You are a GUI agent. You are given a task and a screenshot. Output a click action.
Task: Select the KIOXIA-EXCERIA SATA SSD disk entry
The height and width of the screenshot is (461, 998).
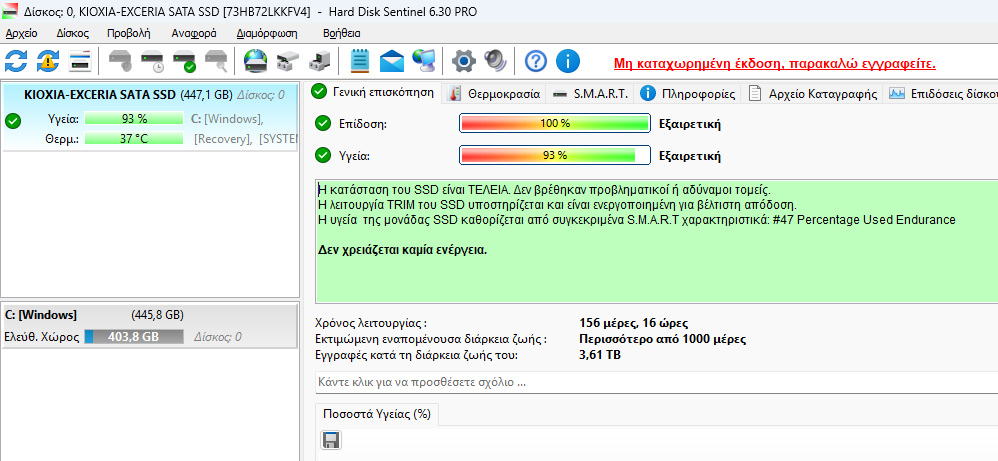pos(150,117)
